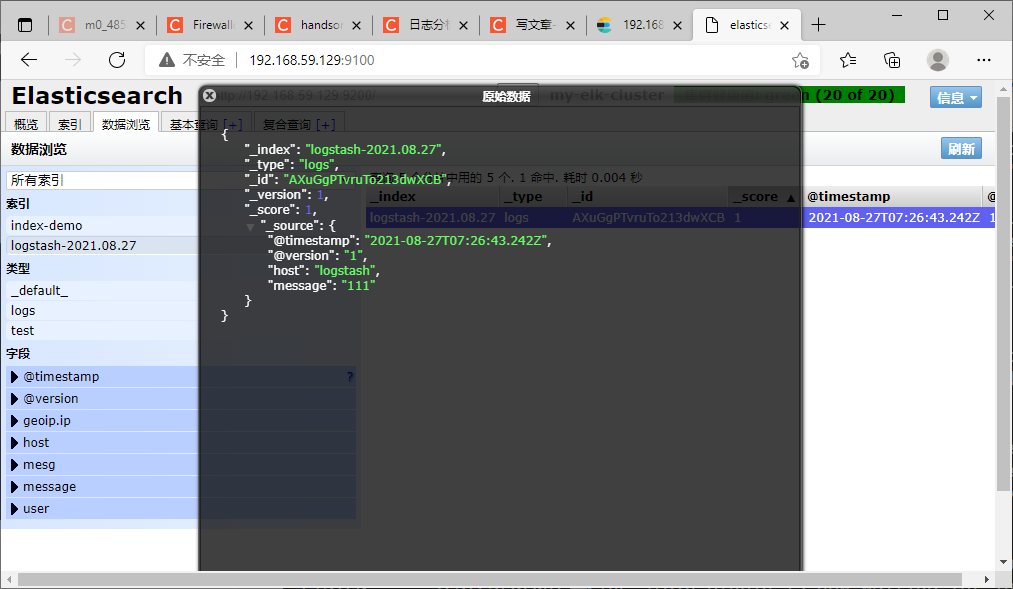Click the 刷新 refresh button

[961, 149]
